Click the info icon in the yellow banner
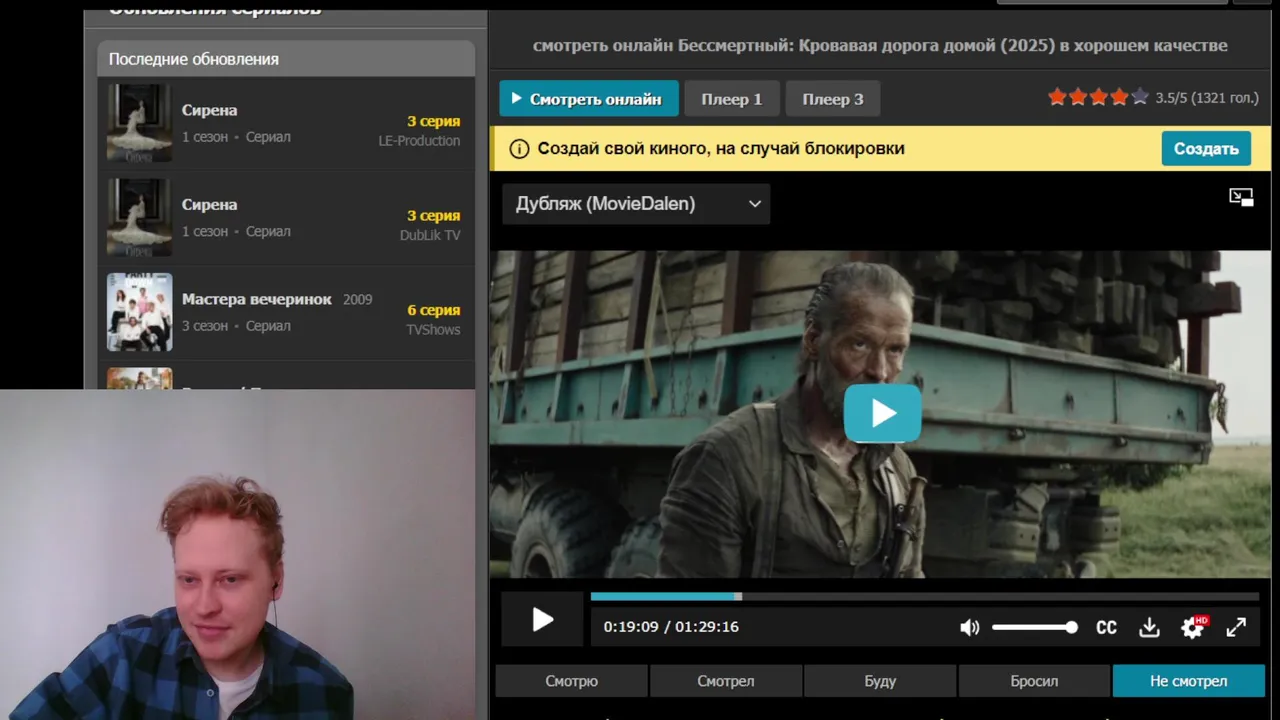 point(519,149)
